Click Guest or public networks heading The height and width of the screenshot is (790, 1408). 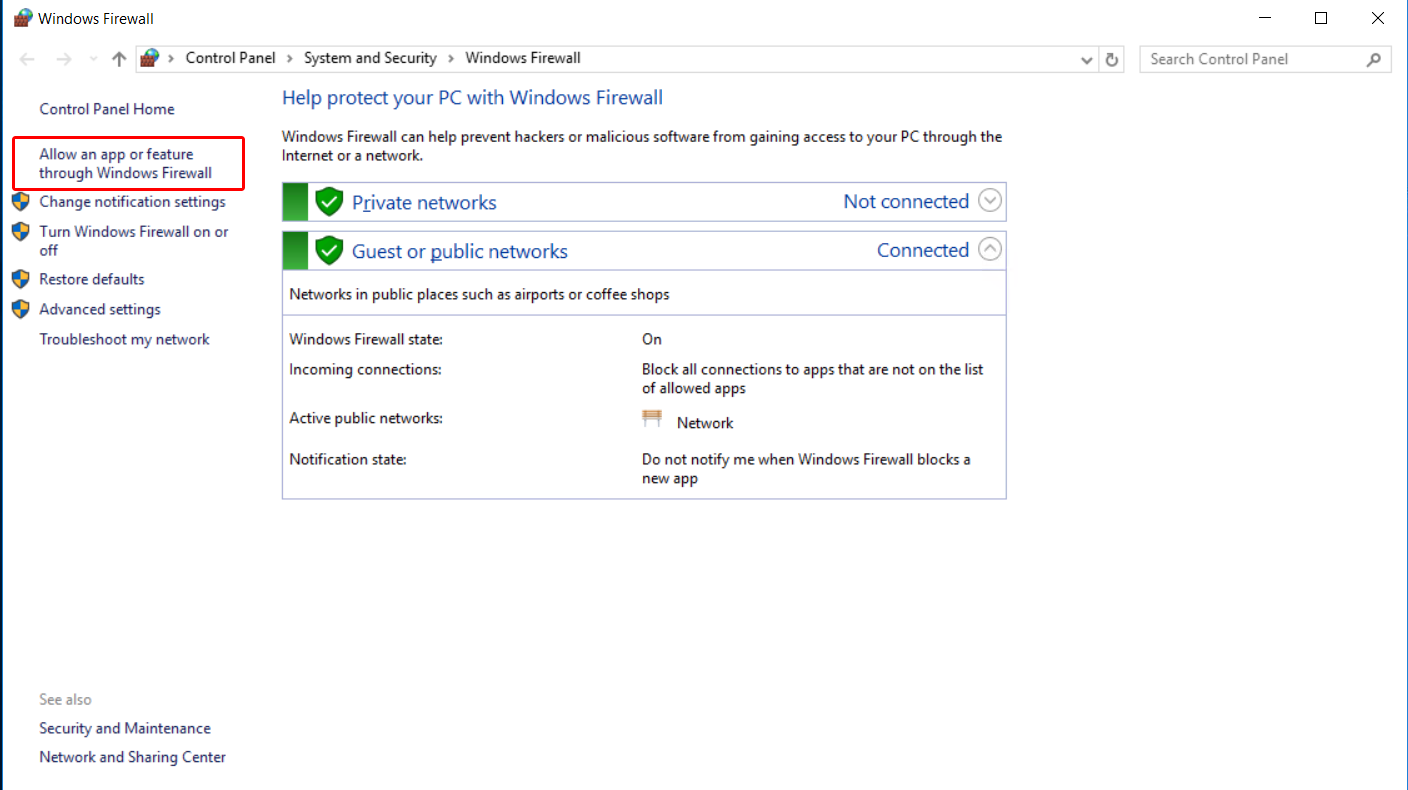click(460, 251)
